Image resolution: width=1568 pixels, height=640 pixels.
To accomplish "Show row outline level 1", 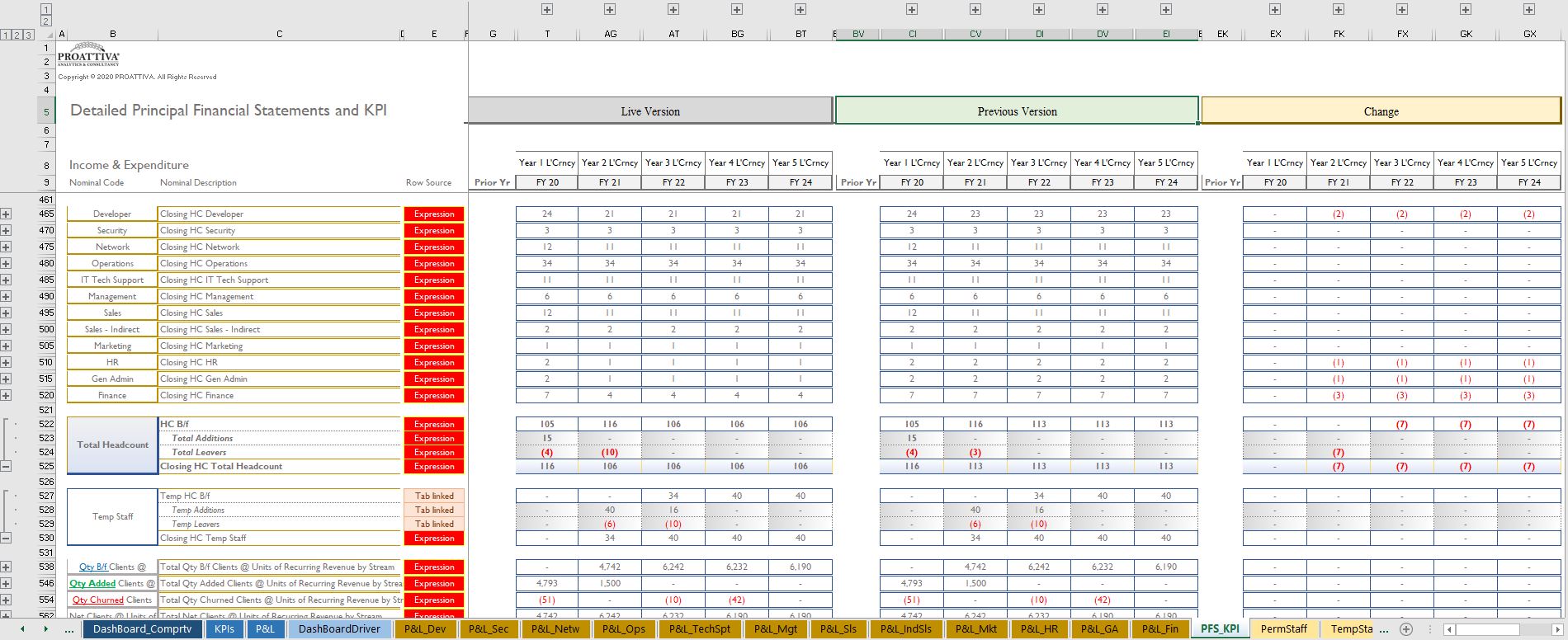I will tap(6, 35).
